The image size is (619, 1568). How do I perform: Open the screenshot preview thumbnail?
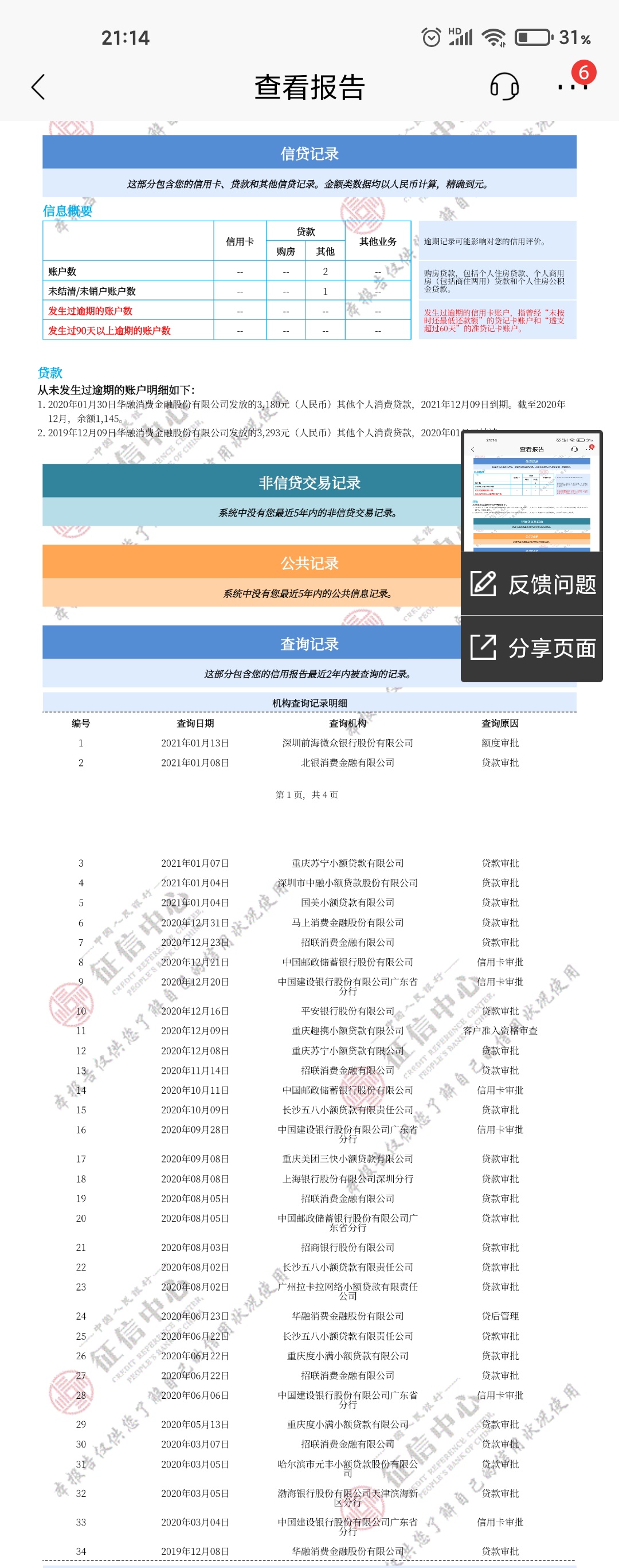(x=532, y=491)
